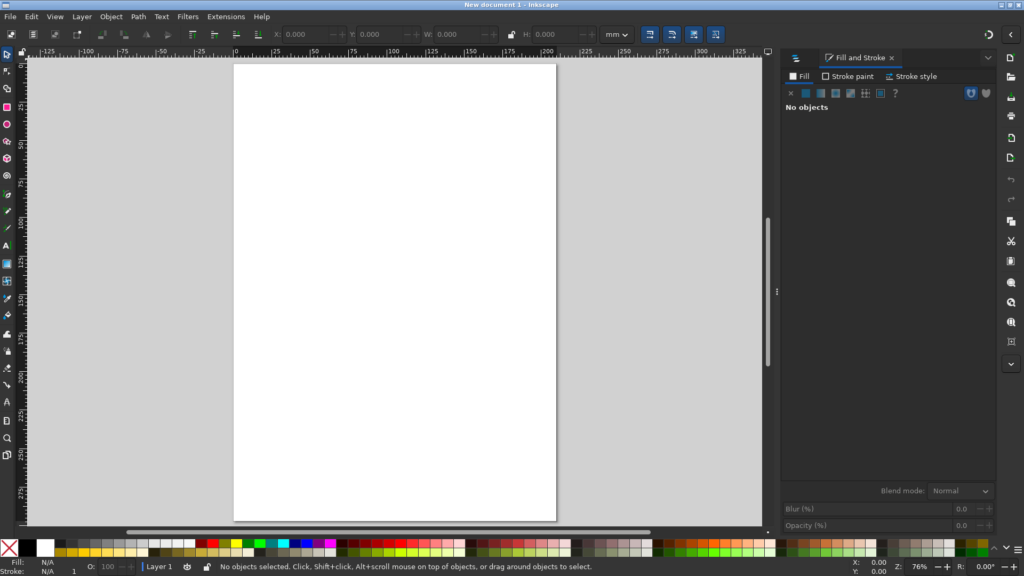Screen dimensions: 1024x576
Task: Open the Blend mode Normal dropdown
Action: [x=960, y=491]
